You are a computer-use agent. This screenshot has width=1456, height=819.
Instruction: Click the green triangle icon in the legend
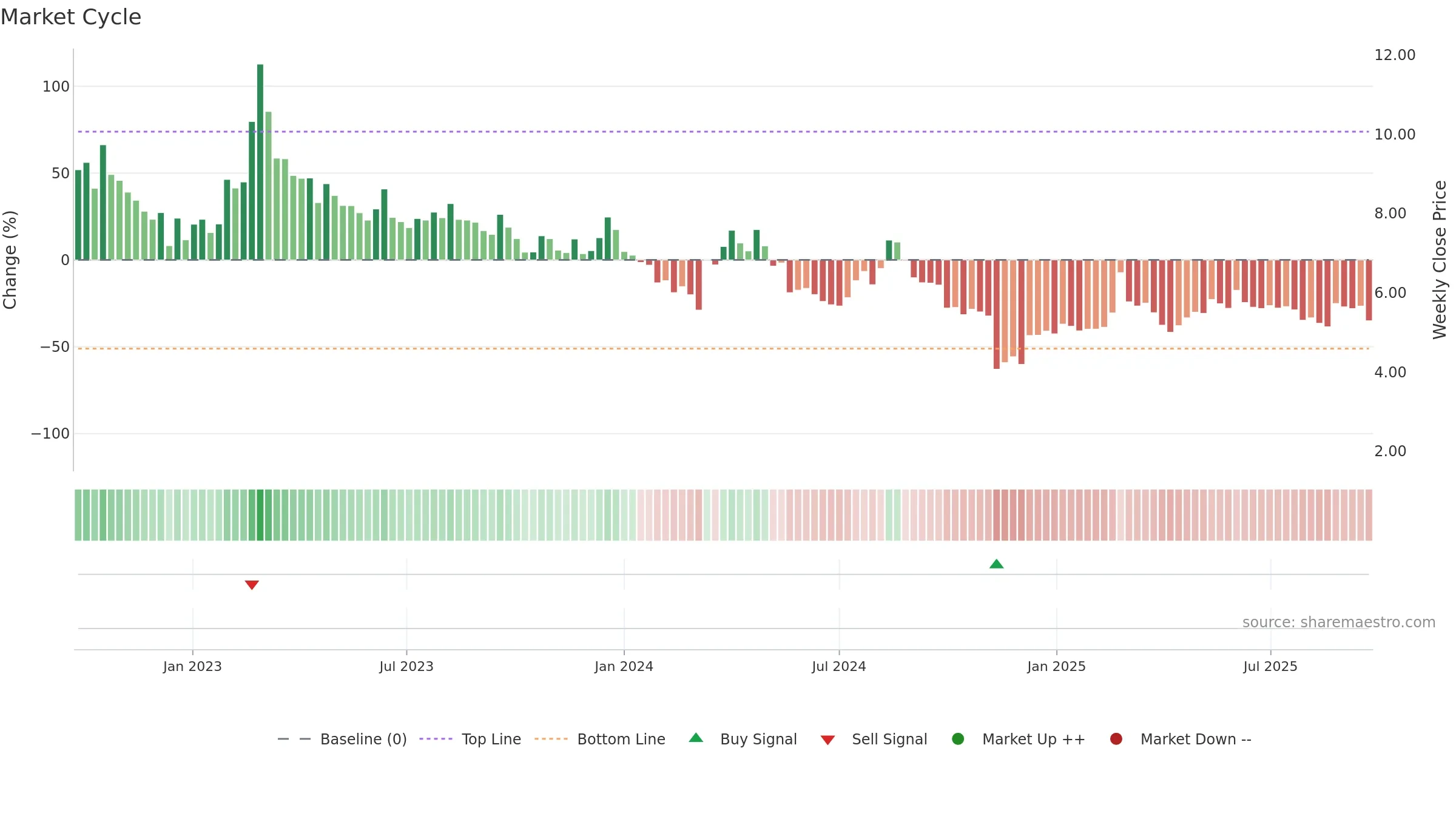pyautogui.click(x=696, y=738)
